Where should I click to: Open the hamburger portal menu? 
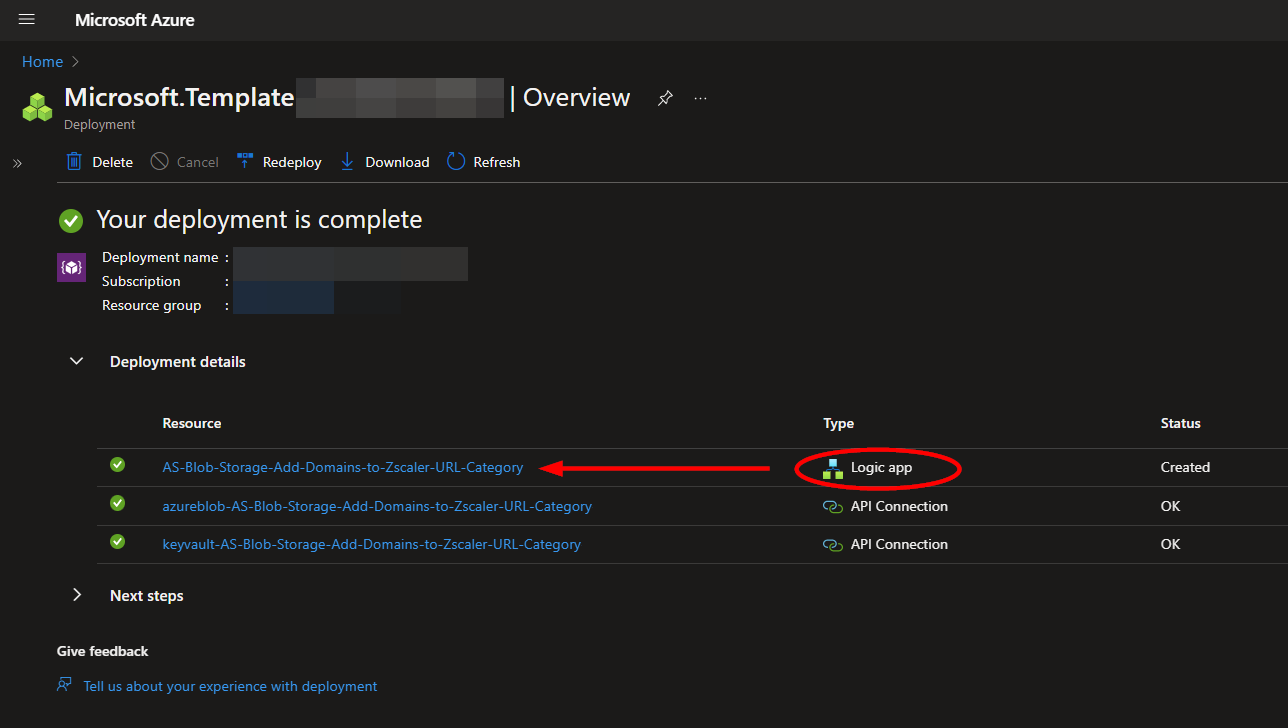click(x=27, y=20)
